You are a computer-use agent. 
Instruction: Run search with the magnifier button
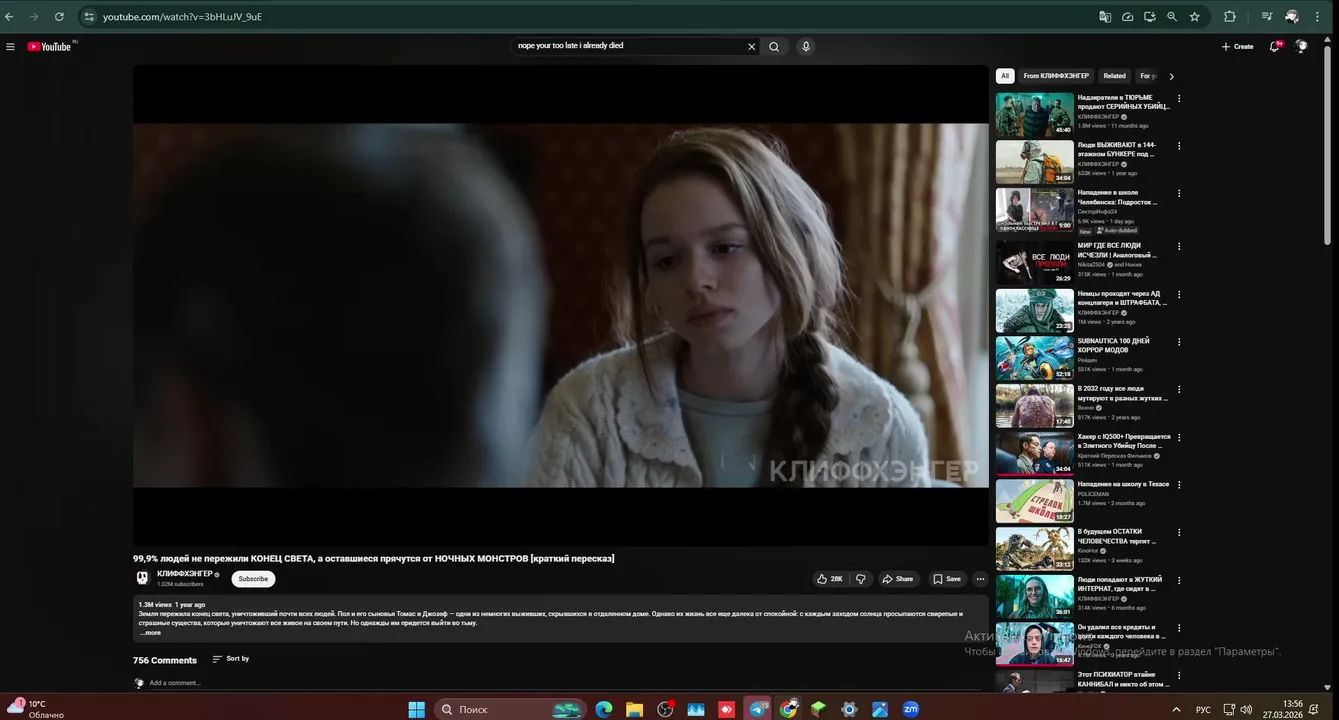[774, 46]
